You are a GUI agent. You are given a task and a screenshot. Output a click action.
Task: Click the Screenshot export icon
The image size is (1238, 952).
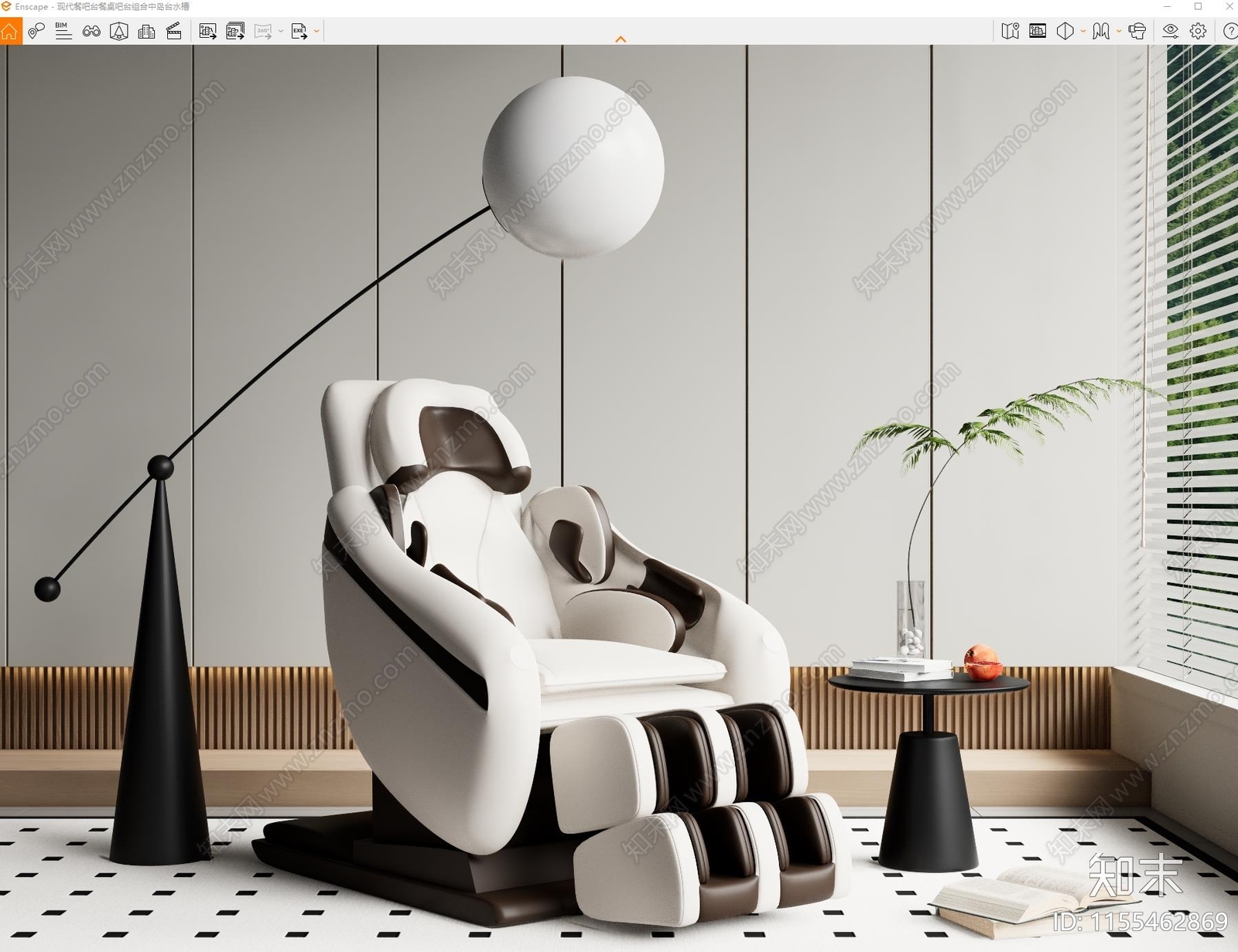tap(208, 32)
